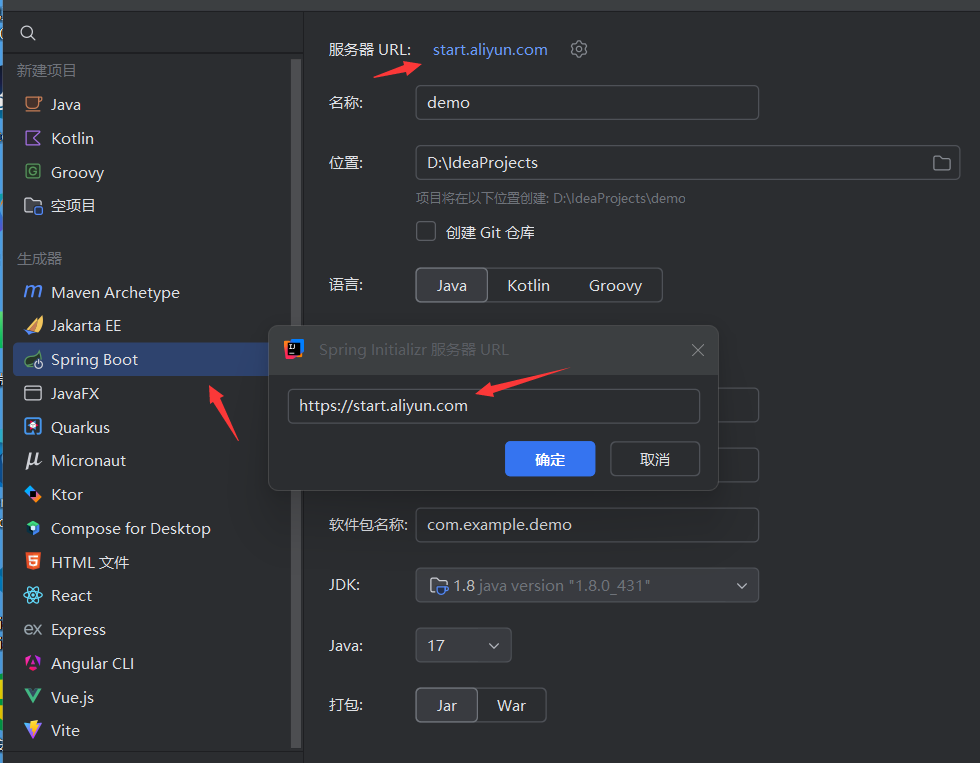The height and width of the screenshot is (763, 980).
Task: Open server URL settings gear
Action: 579,49
